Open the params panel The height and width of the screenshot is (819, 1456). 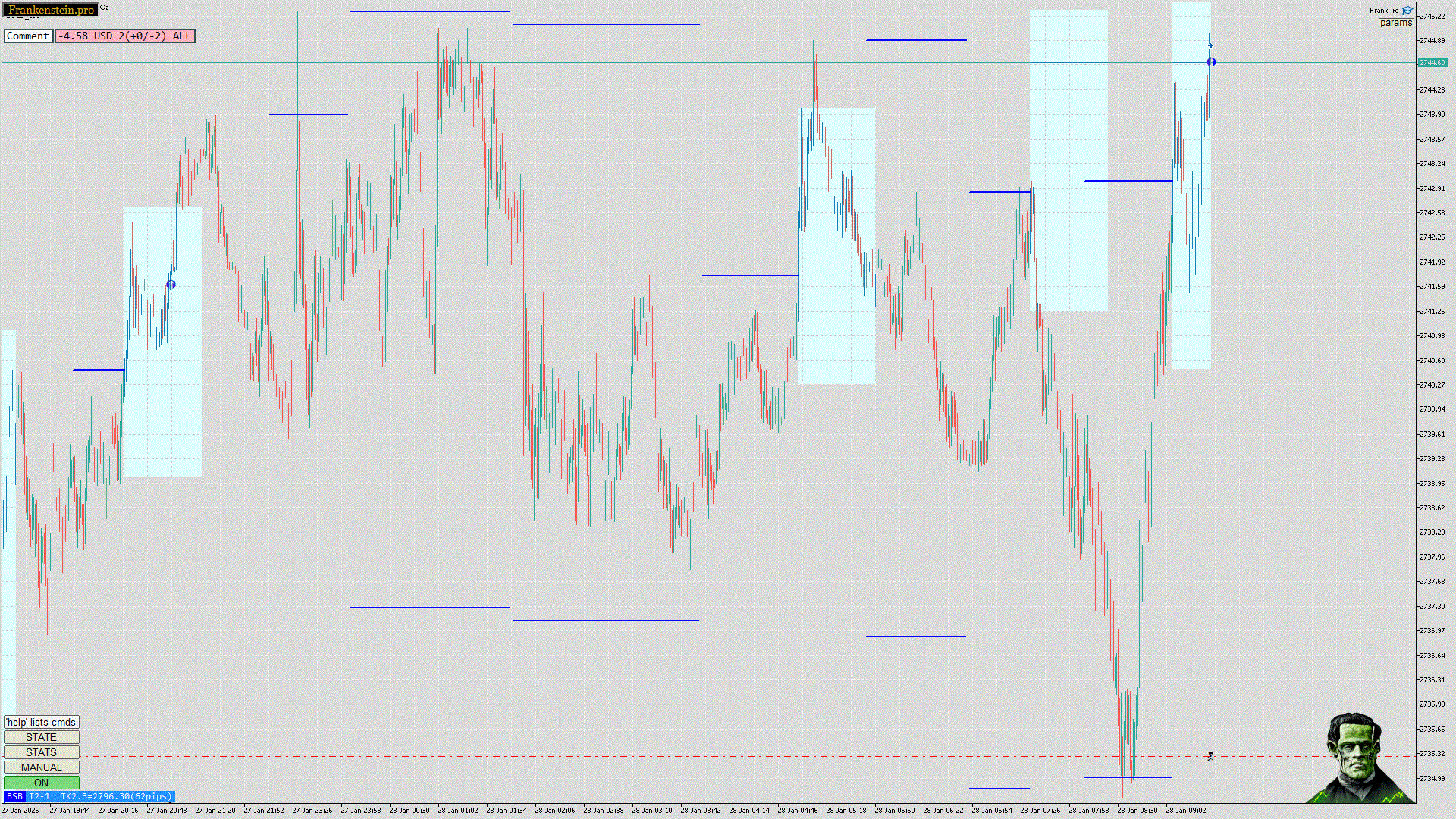tap(1395, 23)
